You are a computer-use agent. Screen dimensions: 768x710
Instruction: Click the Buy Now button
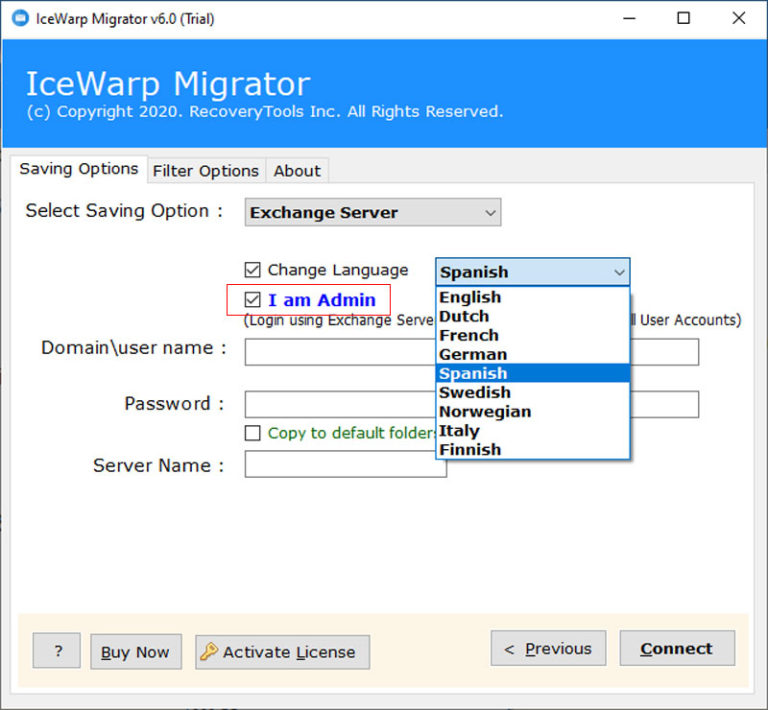pyautogui.click(x=136, y=652)
